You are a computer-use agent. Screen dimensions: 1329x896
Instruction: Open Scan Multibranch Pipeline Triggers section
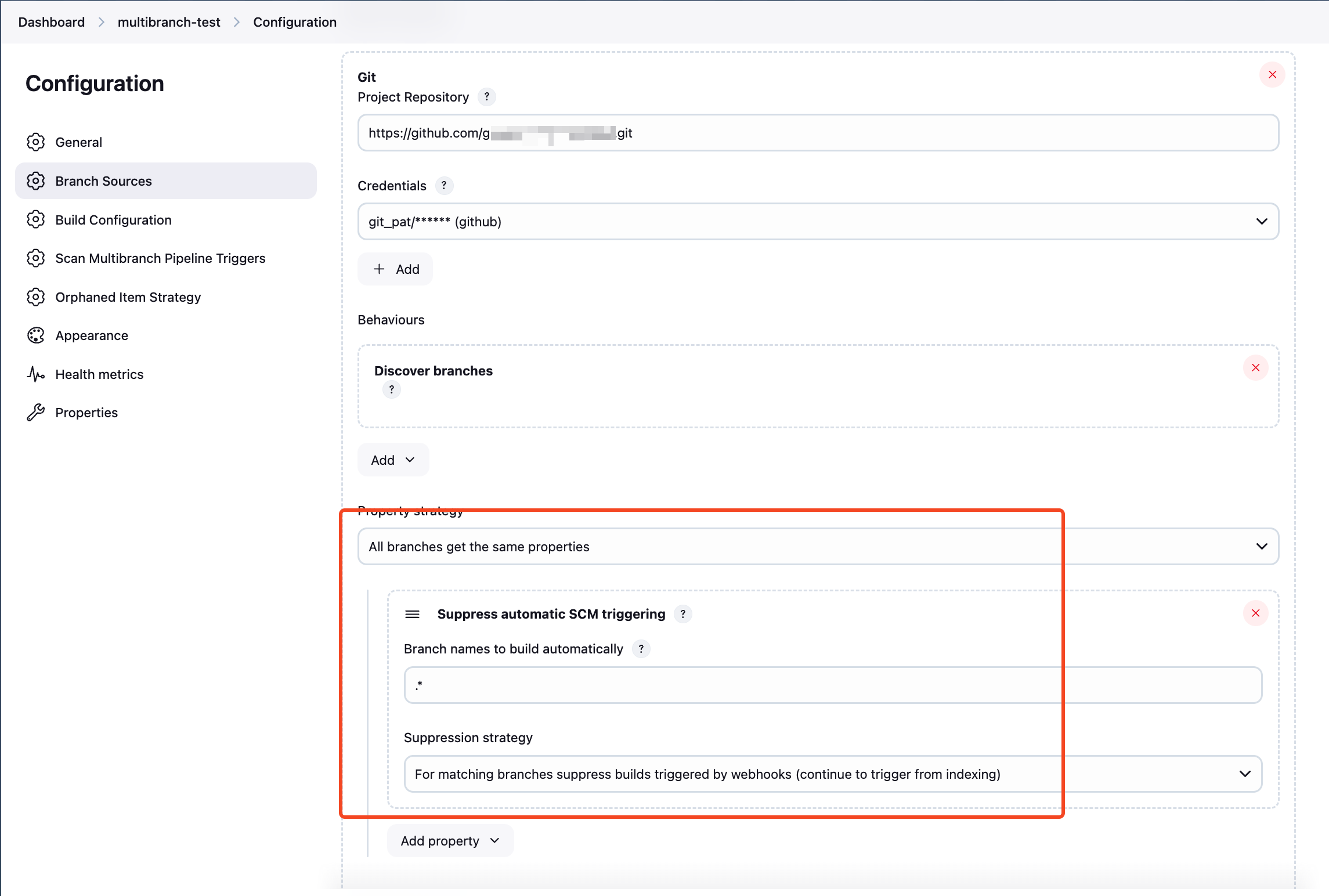pyautogui.click(x=160, y=258)
